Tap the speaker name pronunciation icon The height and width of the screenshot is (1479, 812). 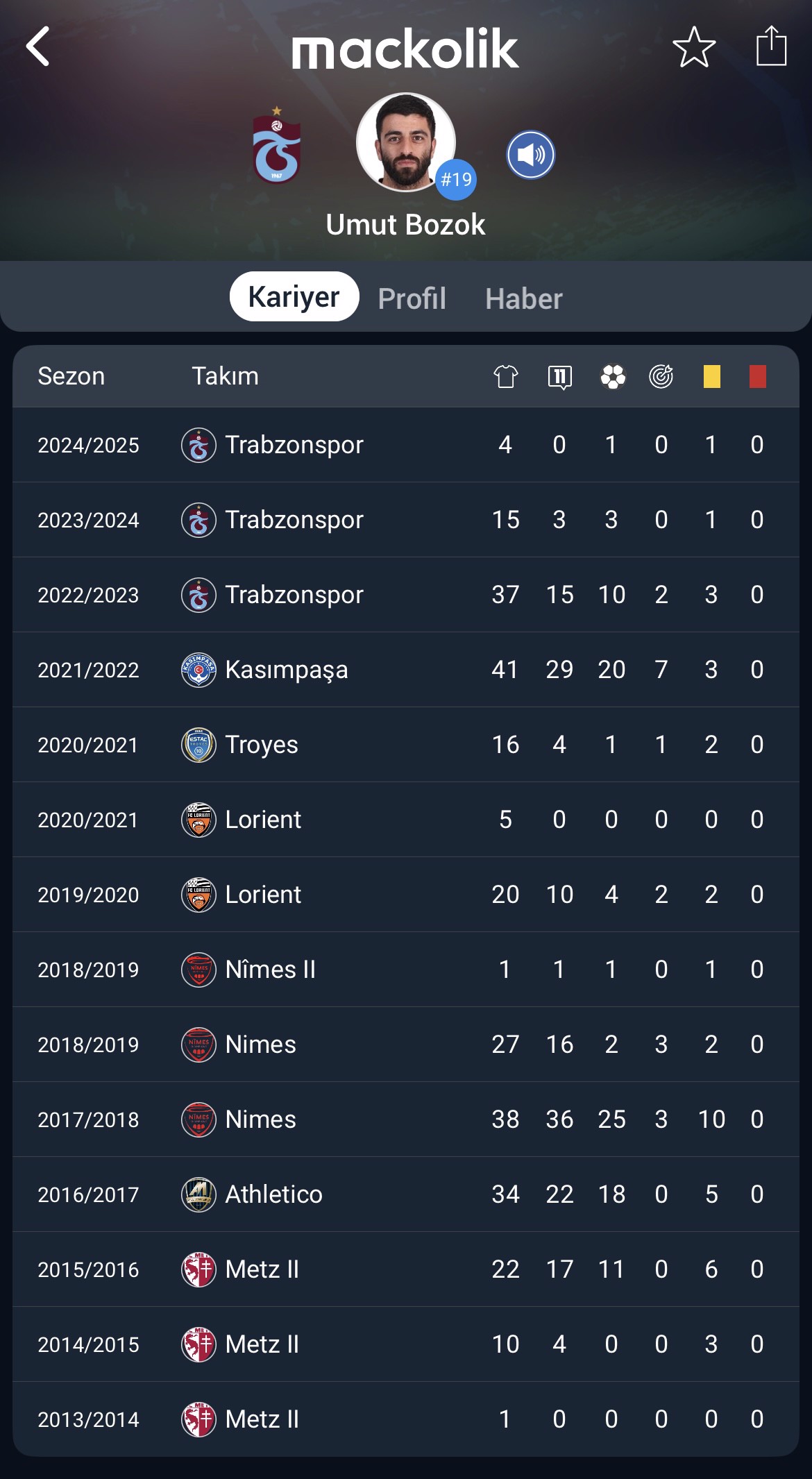[531, 155]
